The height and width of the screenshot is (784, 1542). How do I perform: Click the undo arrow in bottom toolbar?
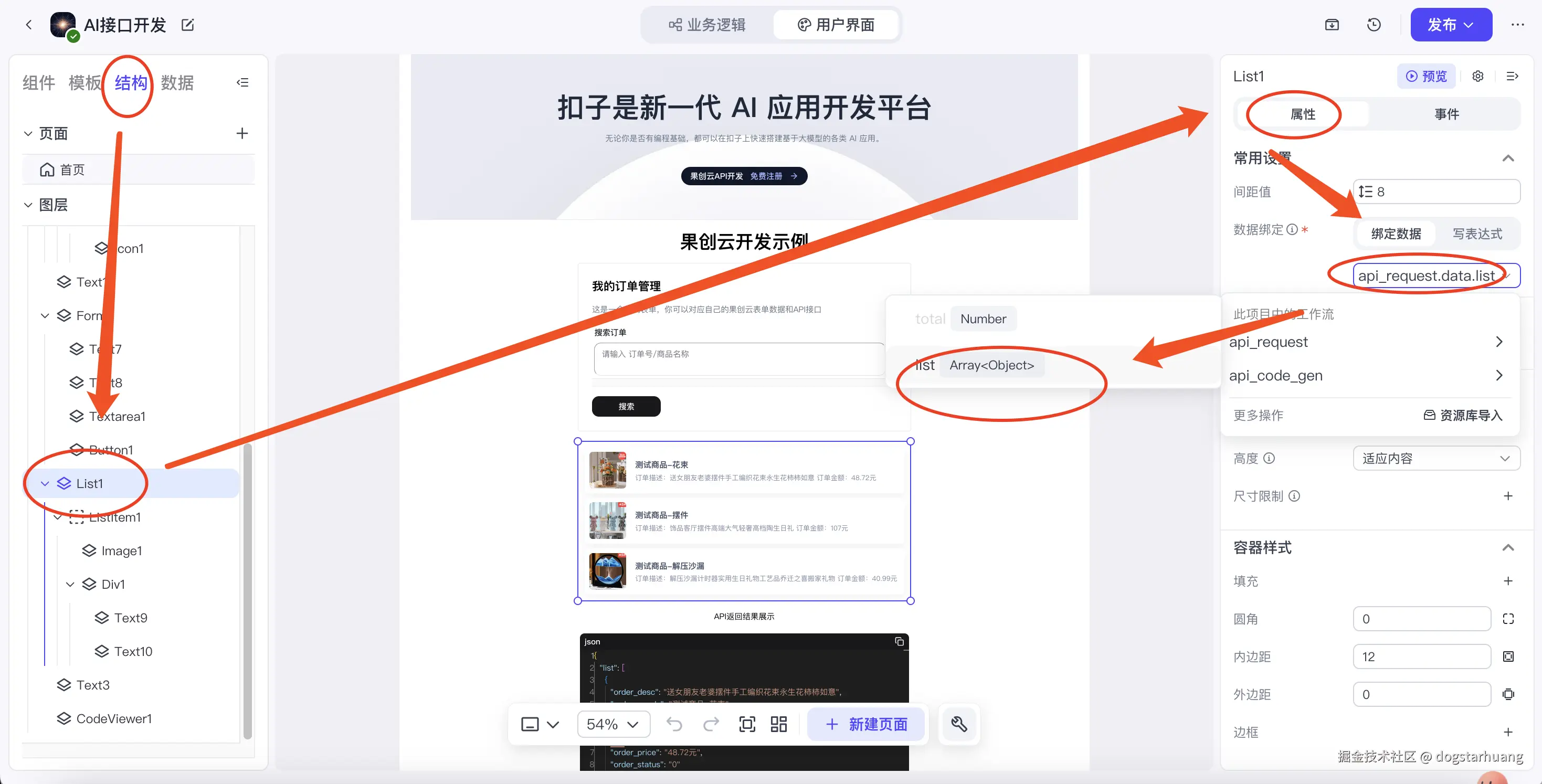pos(674,724)
